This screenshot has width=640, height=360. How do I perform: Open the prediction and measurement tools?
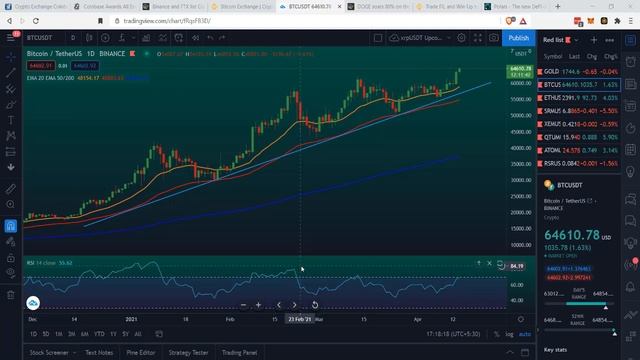pos(11,152)
